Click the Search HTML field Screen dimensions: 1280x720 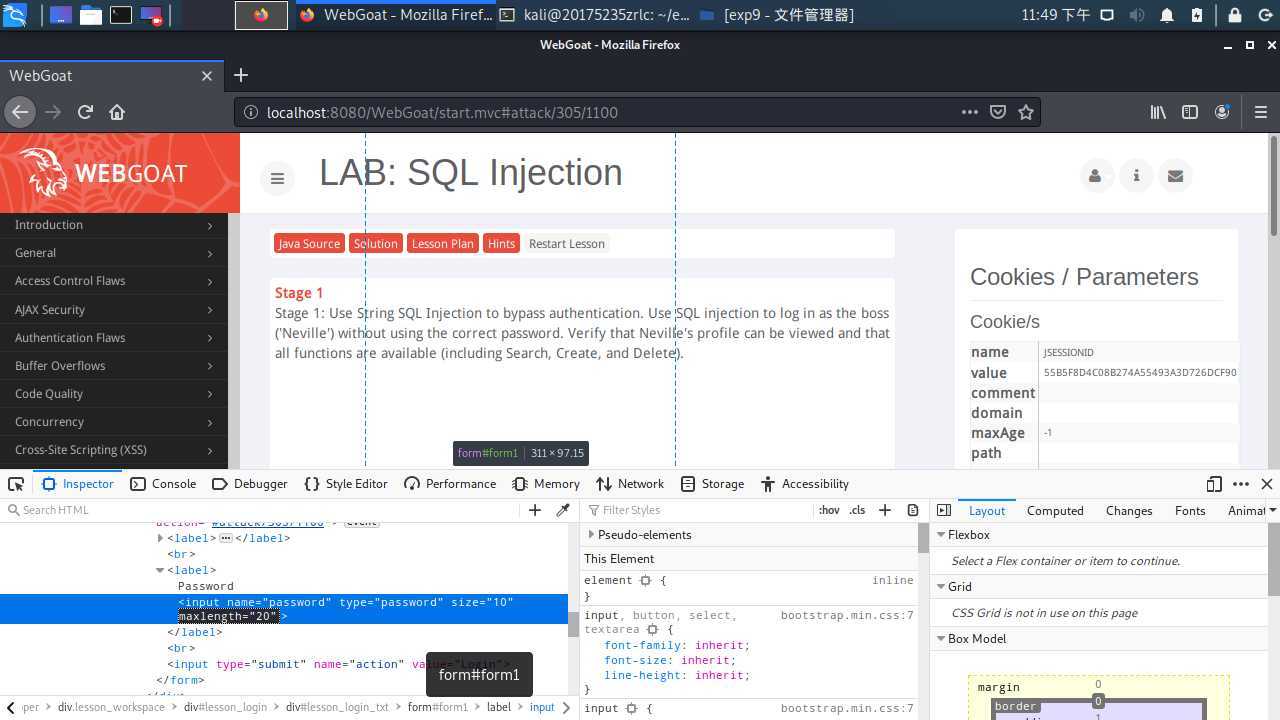click(260, 510)
